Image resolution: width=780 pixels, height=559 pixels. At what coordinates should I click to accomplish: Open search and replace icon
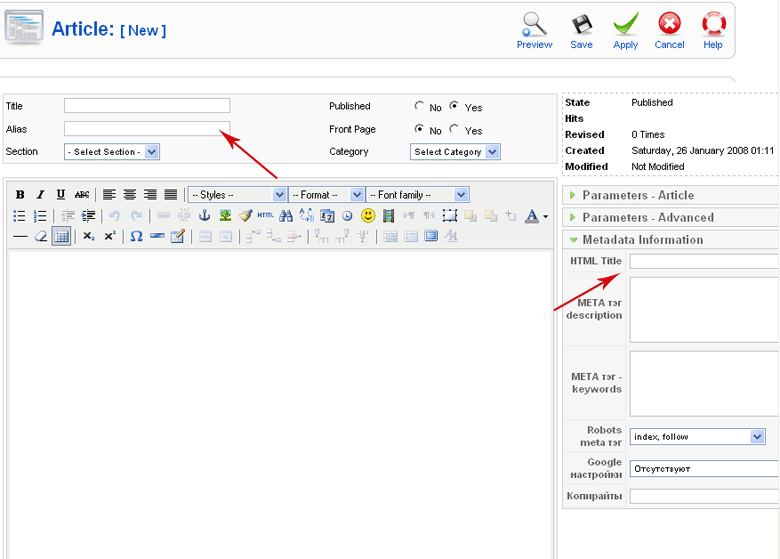pos(306,215)
